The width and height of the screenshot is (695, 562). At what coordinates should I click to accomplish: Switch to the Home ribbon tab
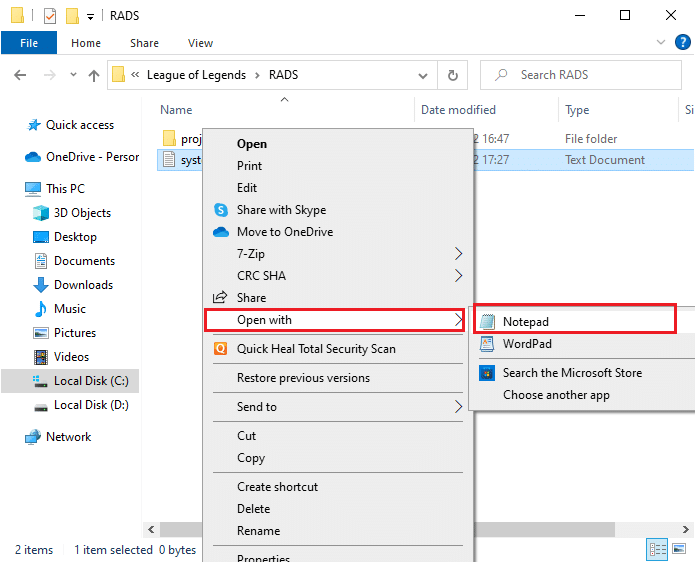(86, 43)
